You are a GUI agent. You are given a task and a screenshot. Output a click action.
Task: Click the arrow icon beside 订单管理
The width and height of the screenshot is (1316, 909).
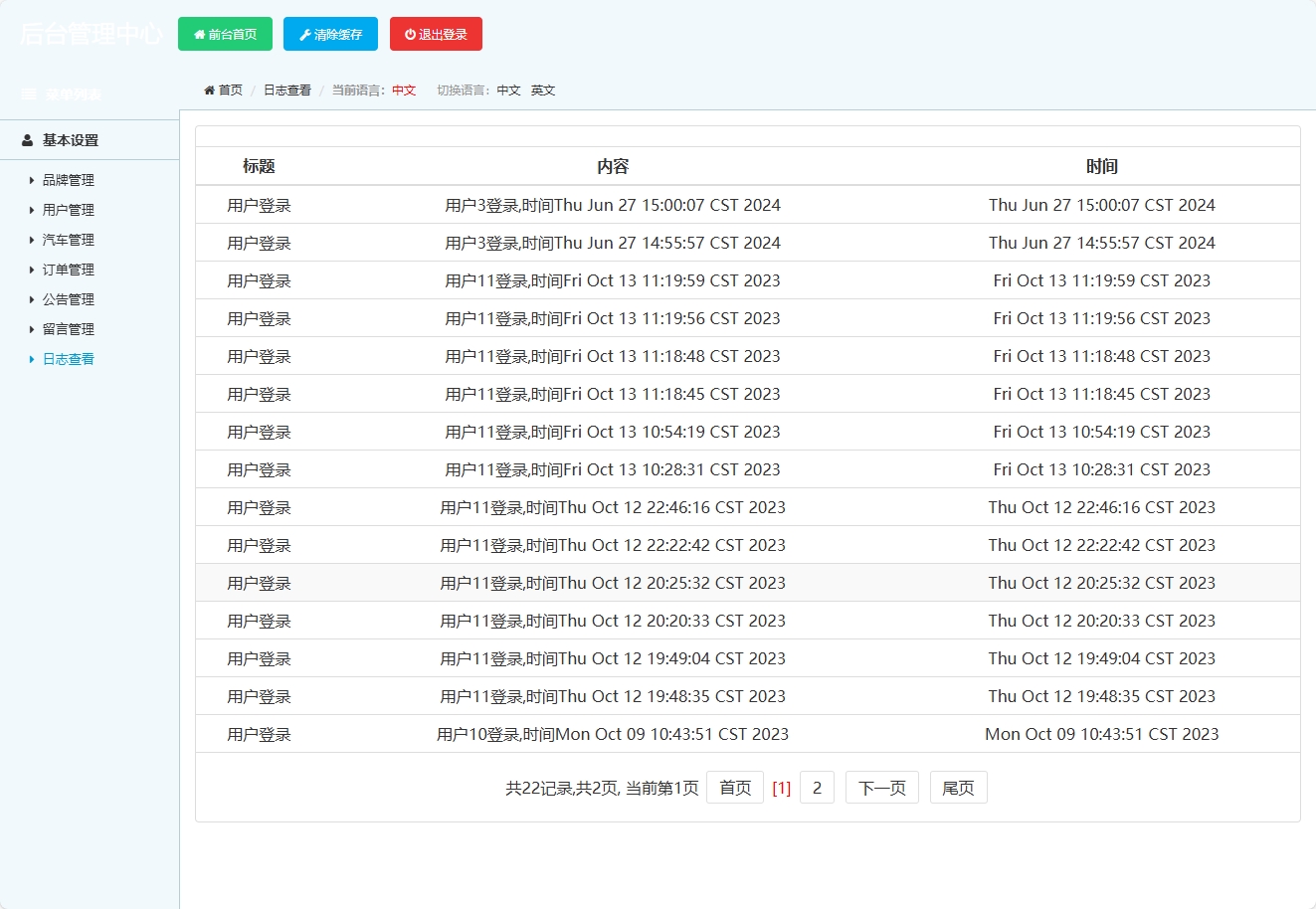point(30,270)
